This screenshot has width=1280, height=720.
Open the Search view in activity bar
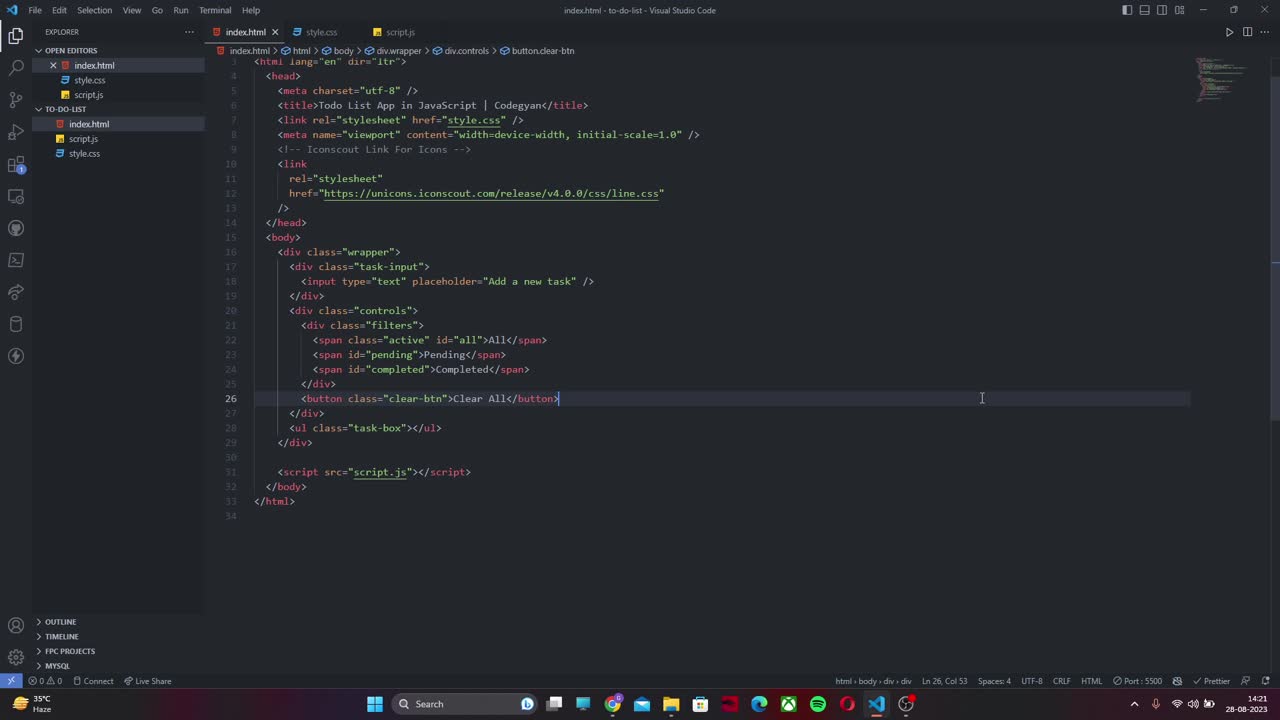[16, 68]
